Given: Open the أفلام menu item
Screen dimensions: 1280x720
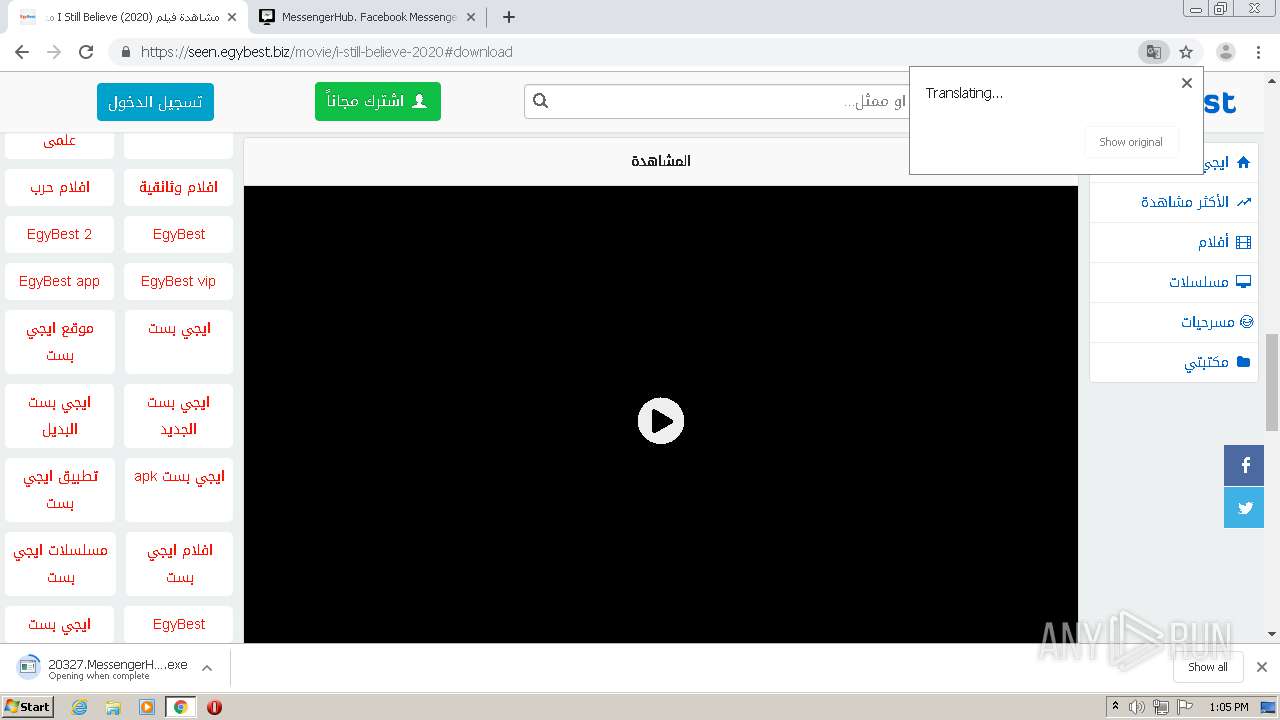Looking at the screenshot, I should [1174, 242].
